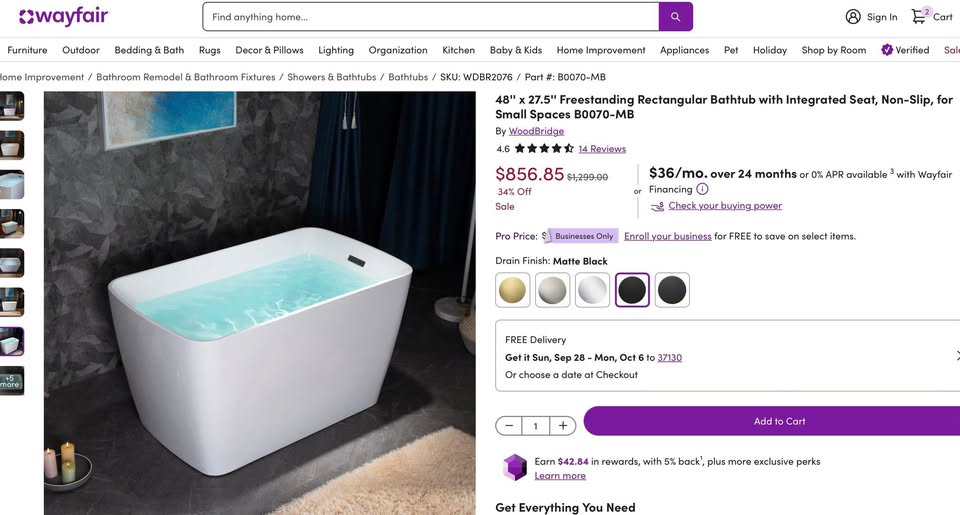Click the rewards purple cube icon
960x515 pixels.
(x=515, y=468)
